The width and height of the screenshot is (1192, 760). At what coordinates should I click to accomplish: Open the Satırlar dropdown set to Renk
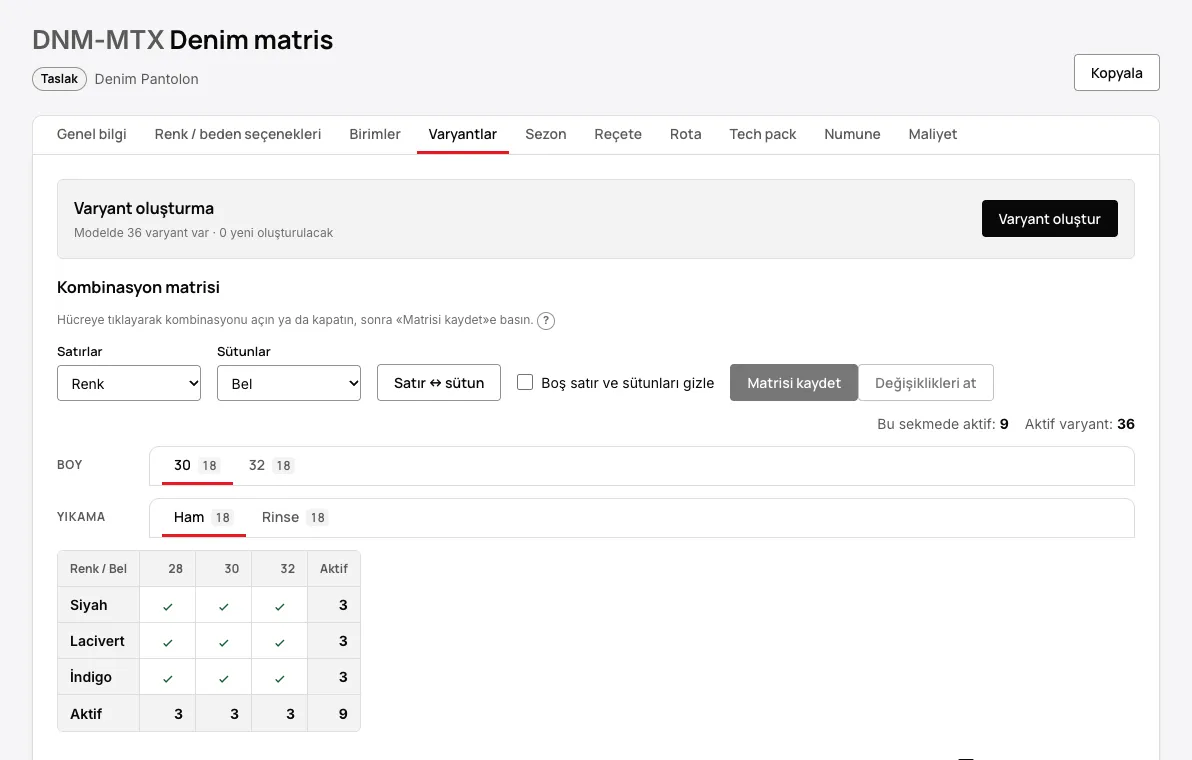129,383
